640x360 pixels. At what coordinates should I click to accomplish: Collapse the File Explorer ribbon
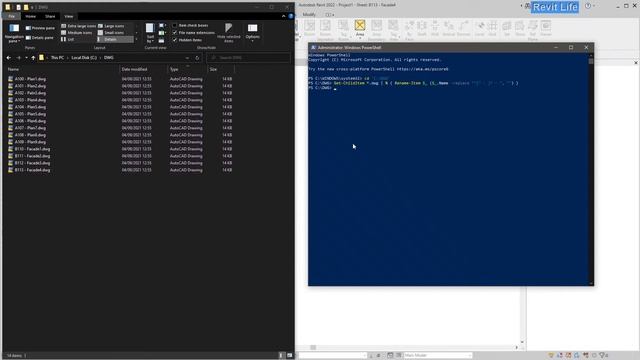pos(284,16)
